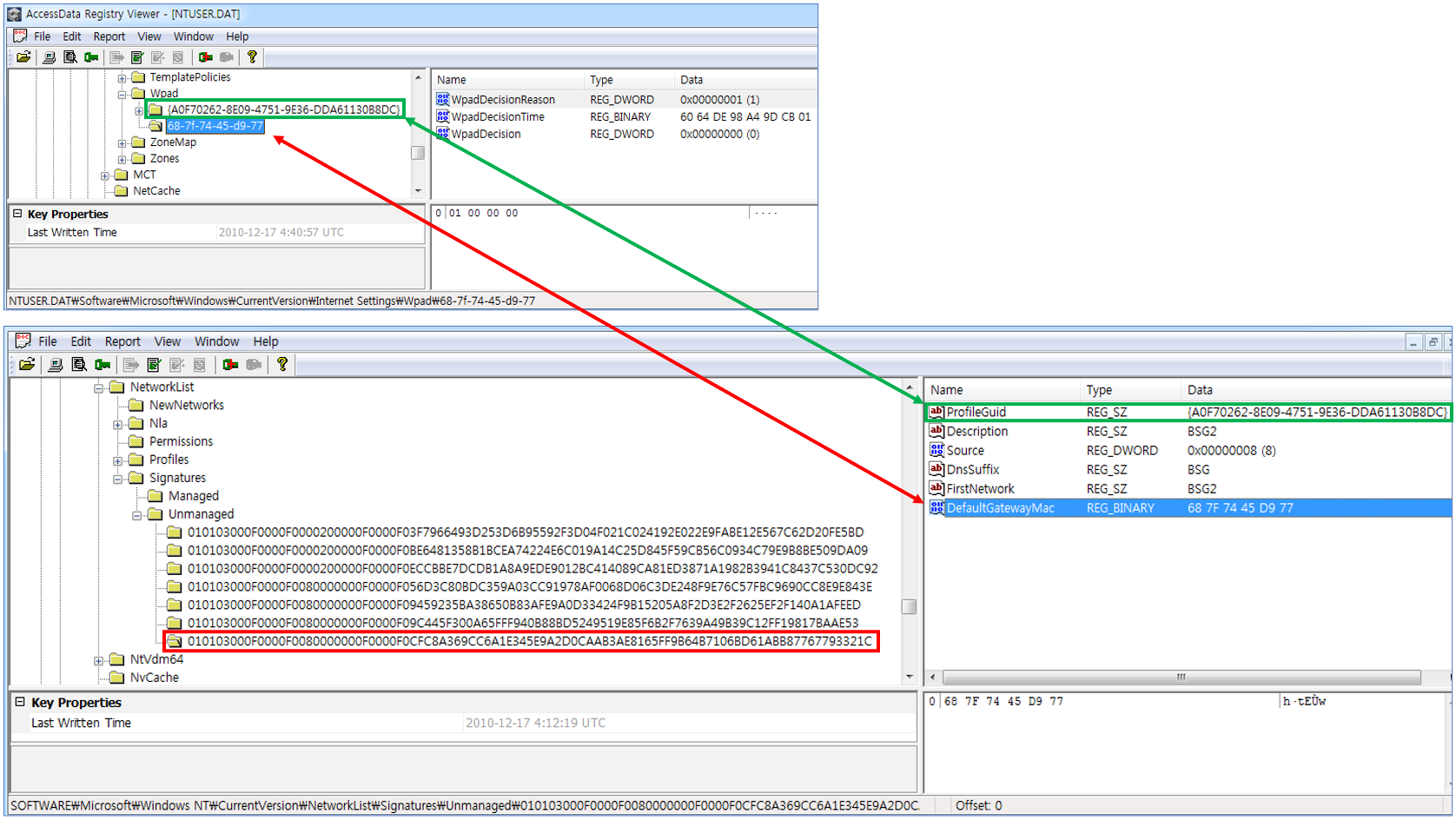Click grayed summary-page icon in NTUSER.DAT toolbar
Viewport: 1456px width, 820px height.
(x=178, y=57)
